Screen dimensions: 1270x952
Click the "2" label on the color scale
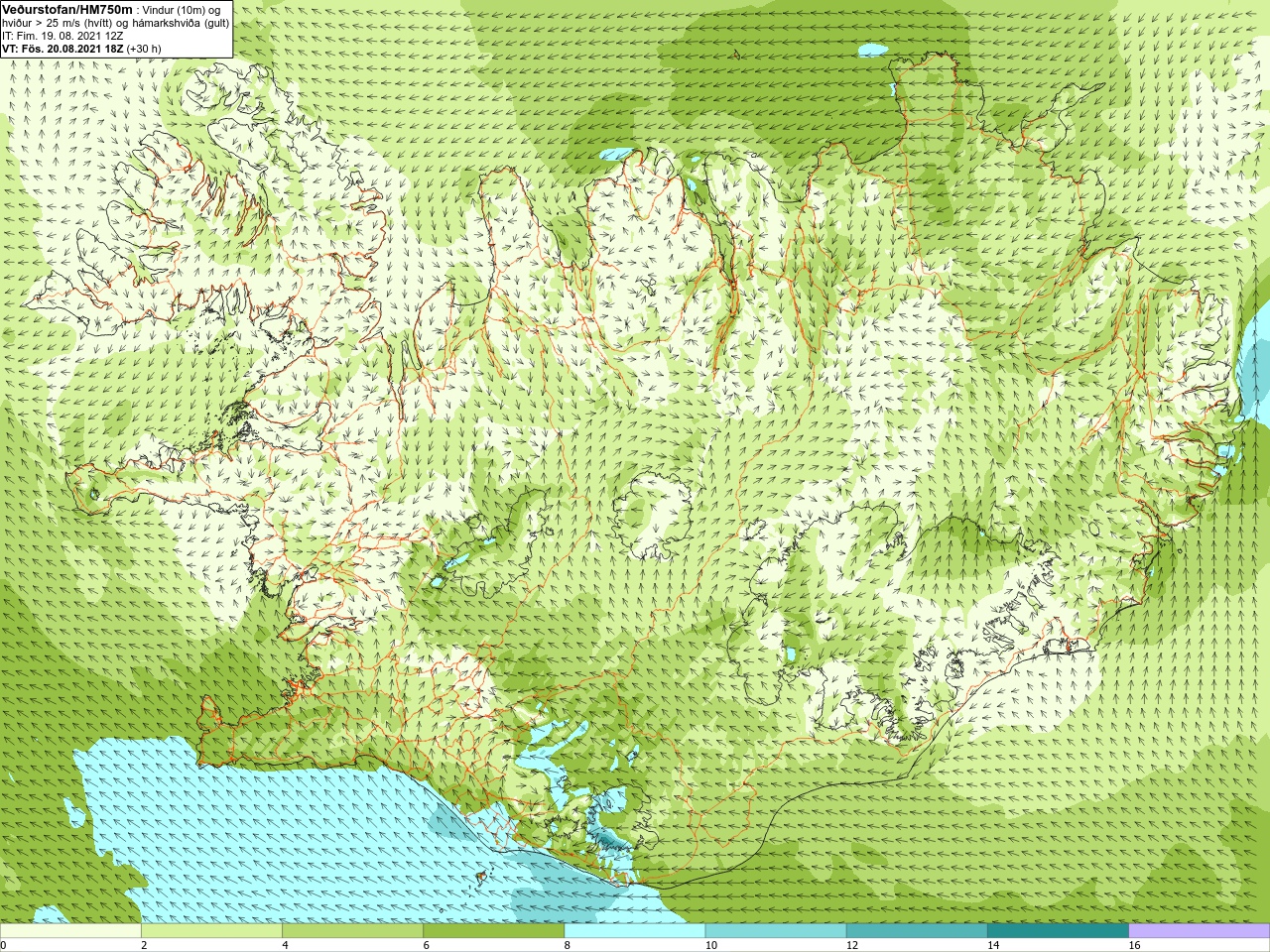[x=144, y=945]
